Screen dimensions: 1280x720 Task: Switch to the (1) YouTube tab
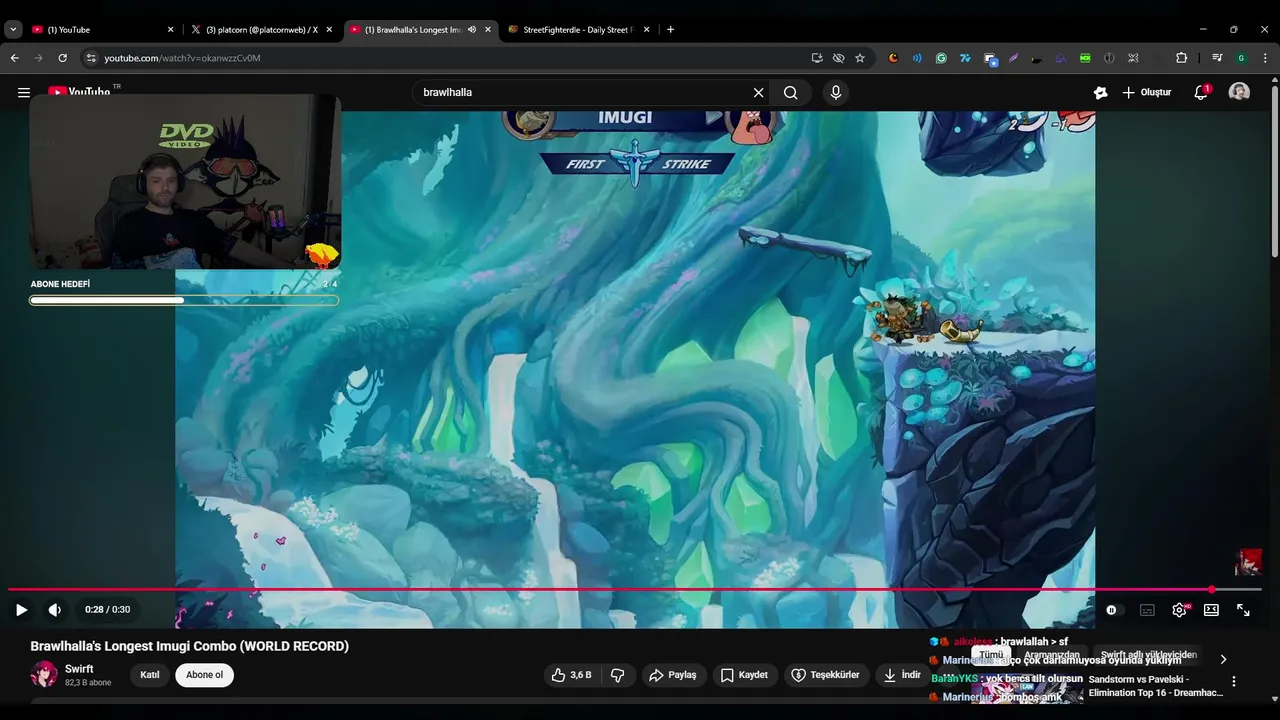tap(100, 30)
